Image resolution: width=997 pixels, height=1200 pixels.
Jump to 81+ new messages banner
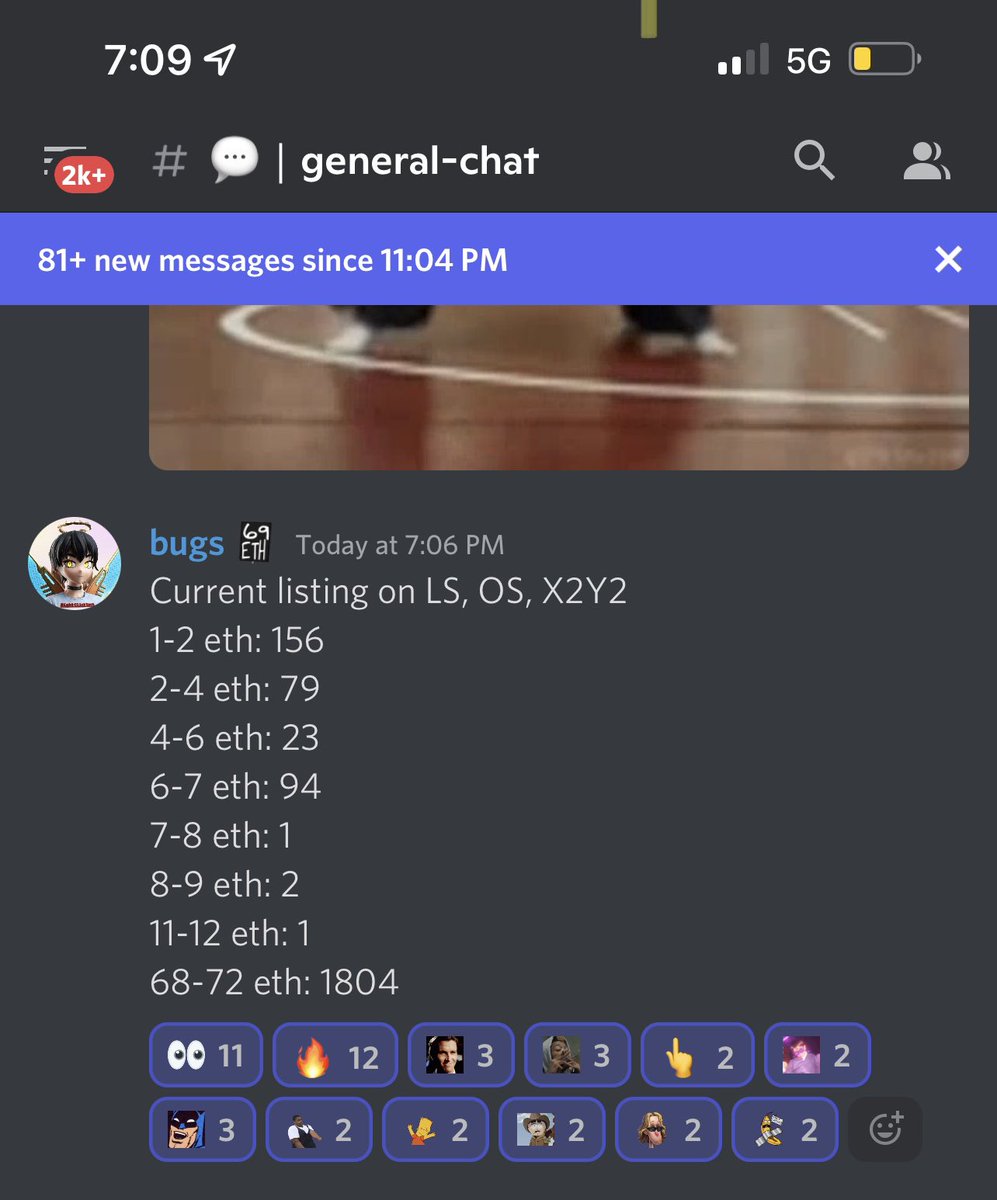point(272,260)
